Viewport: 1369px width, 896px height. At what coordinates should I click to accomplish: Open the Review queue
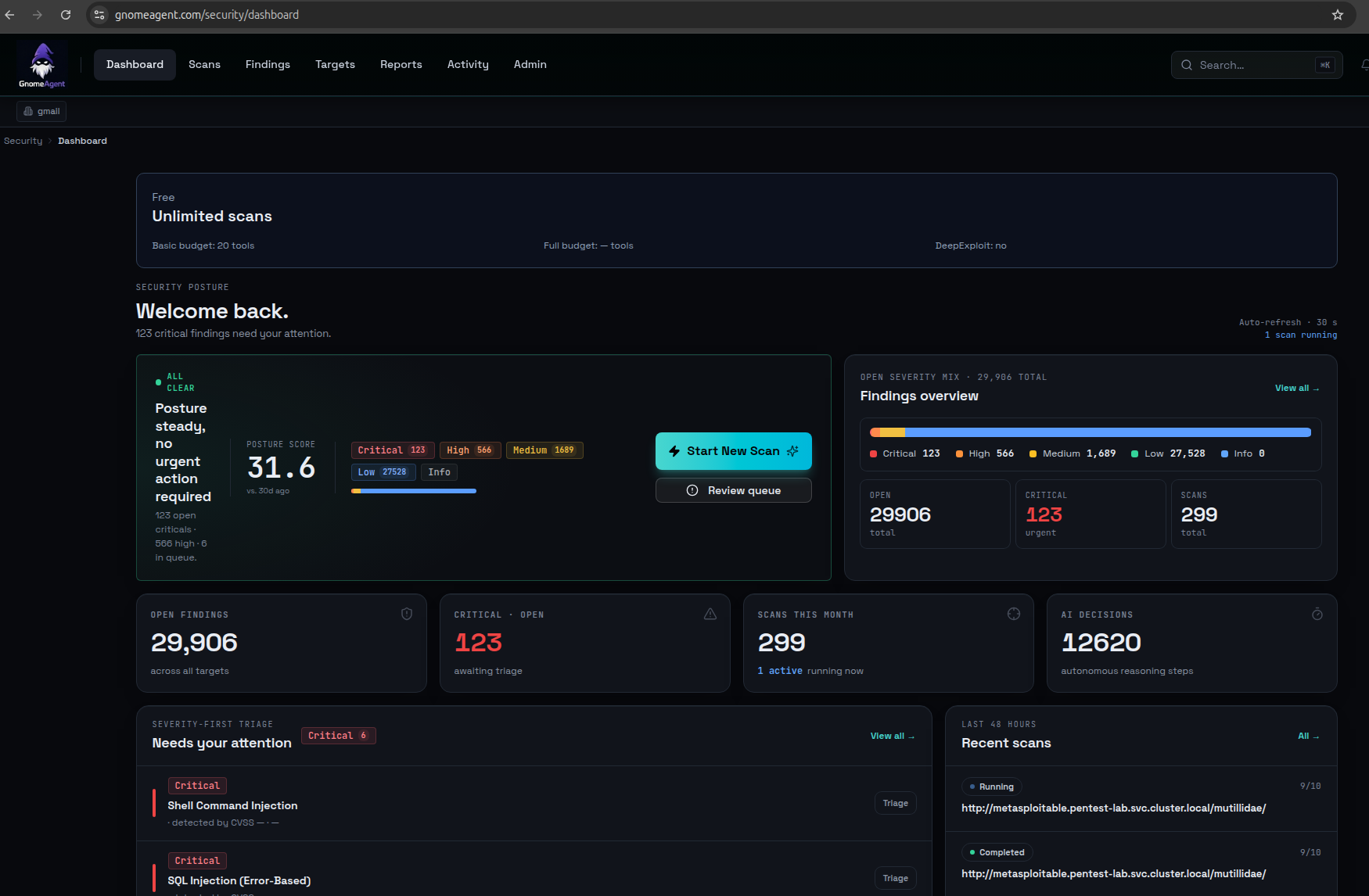734,490
